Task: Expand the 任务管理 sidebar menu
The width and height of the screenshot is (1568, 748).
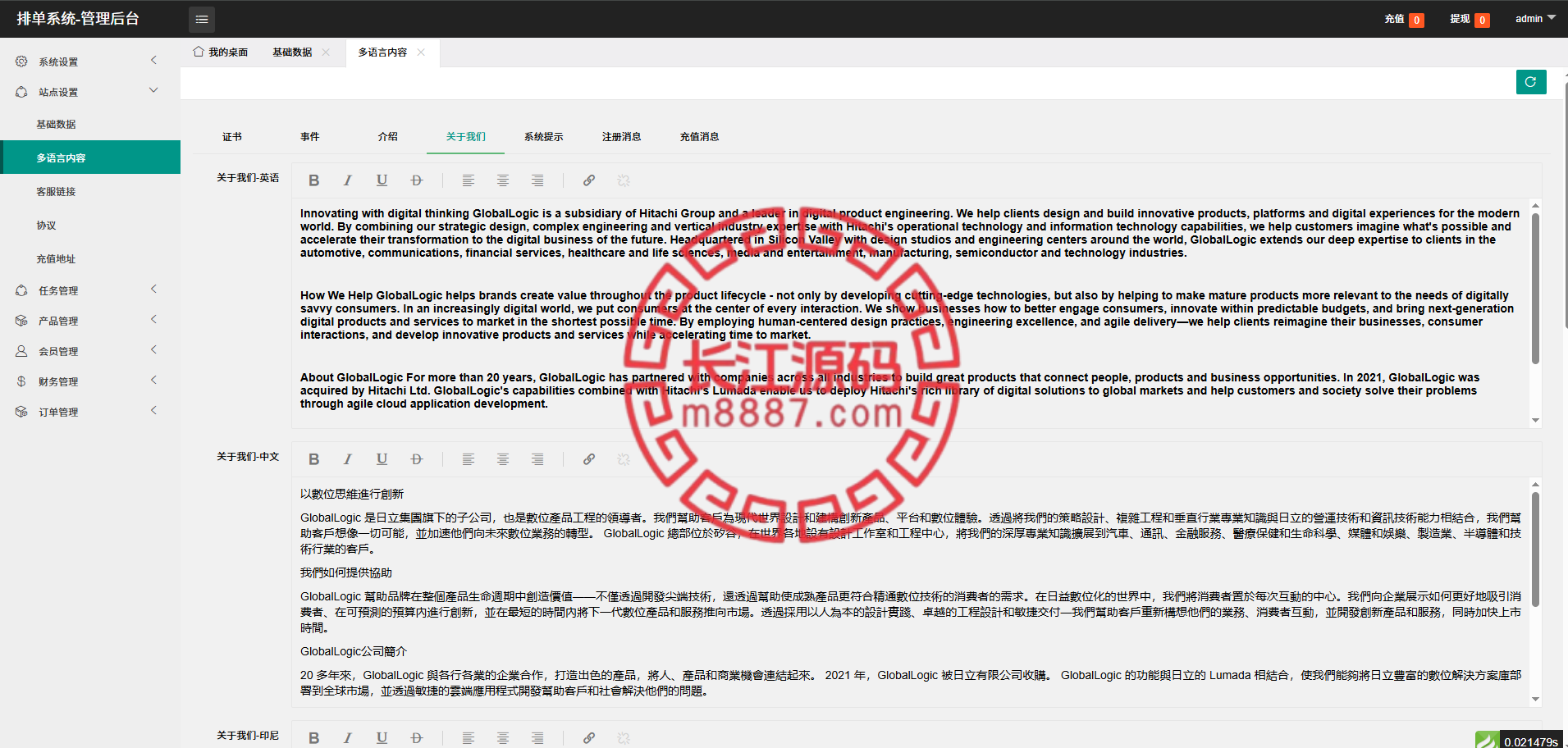Action: tap(90, 290)
